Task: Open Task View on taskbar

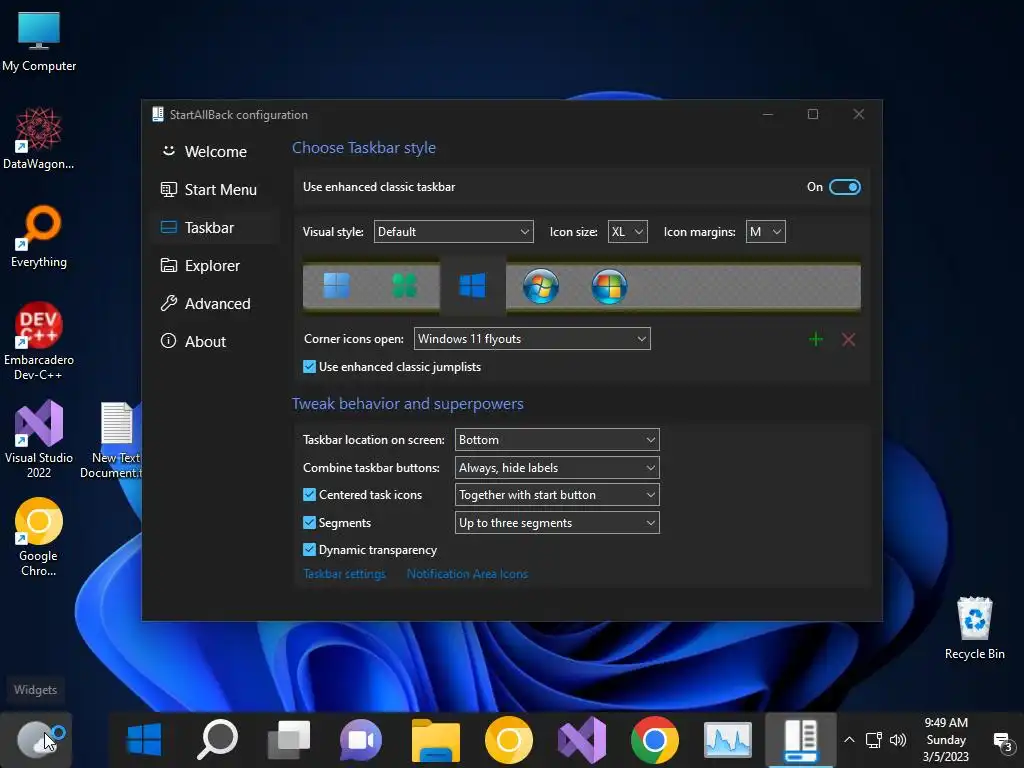Action: coord(289,740)
